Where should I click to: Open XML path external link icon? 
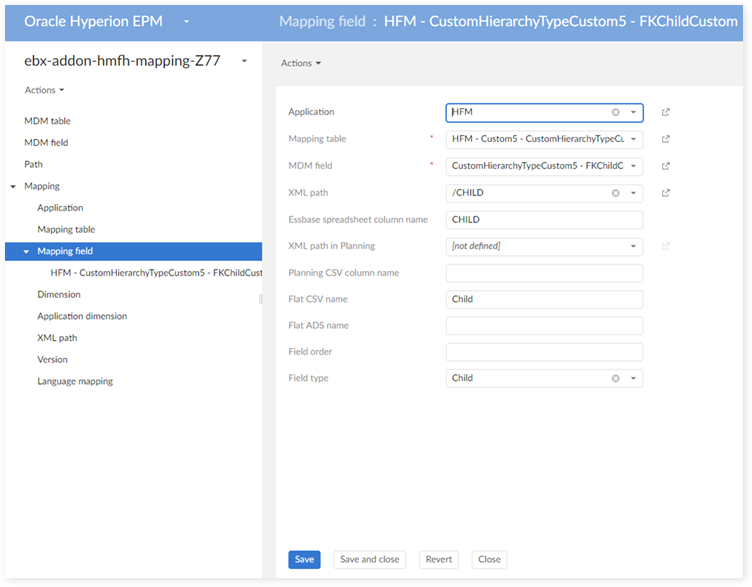click(x=666, y=193)
